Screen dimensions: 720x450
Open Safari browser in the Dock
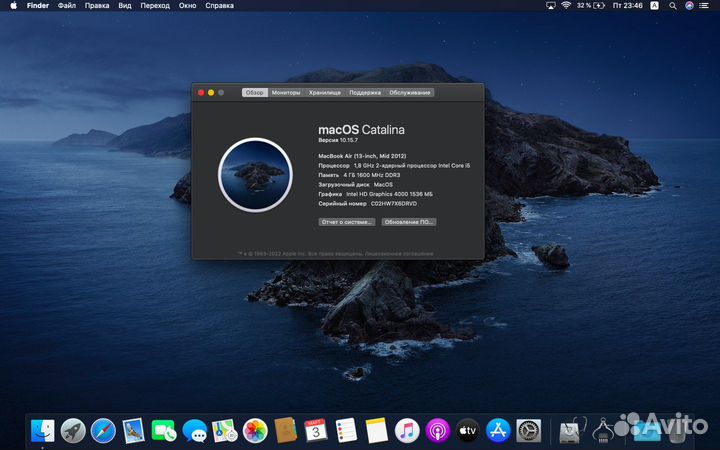coord(103,431)
